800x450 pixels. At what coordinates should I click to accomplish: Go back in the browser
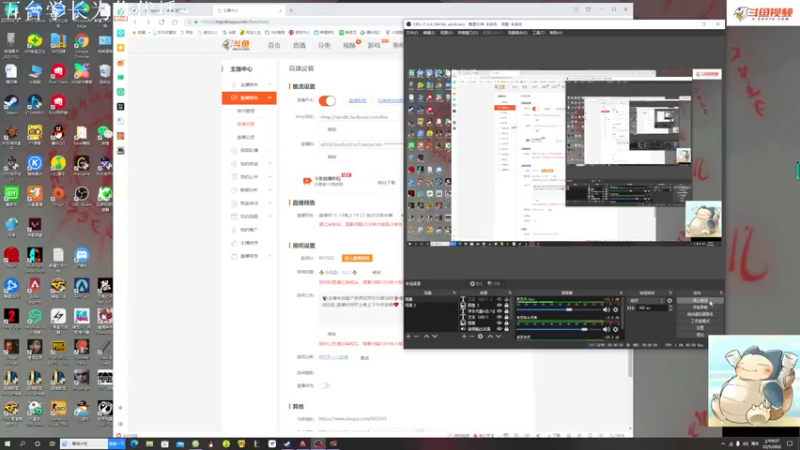coord(135,22)
